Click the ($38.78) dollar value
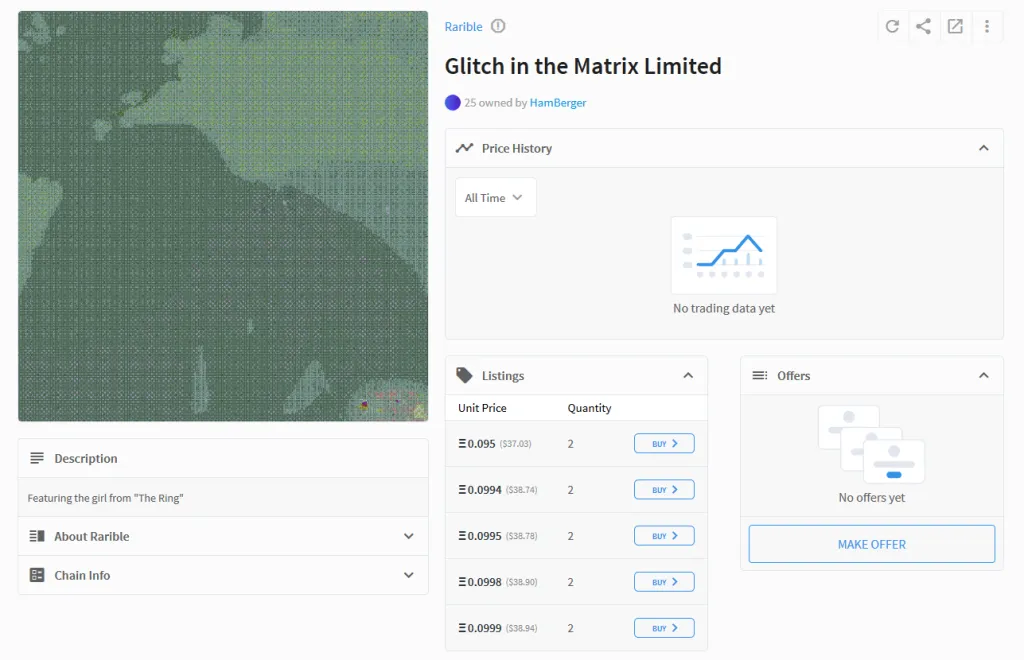The height and width of the screenshot is (660, 1024). (x=521, y=536)
